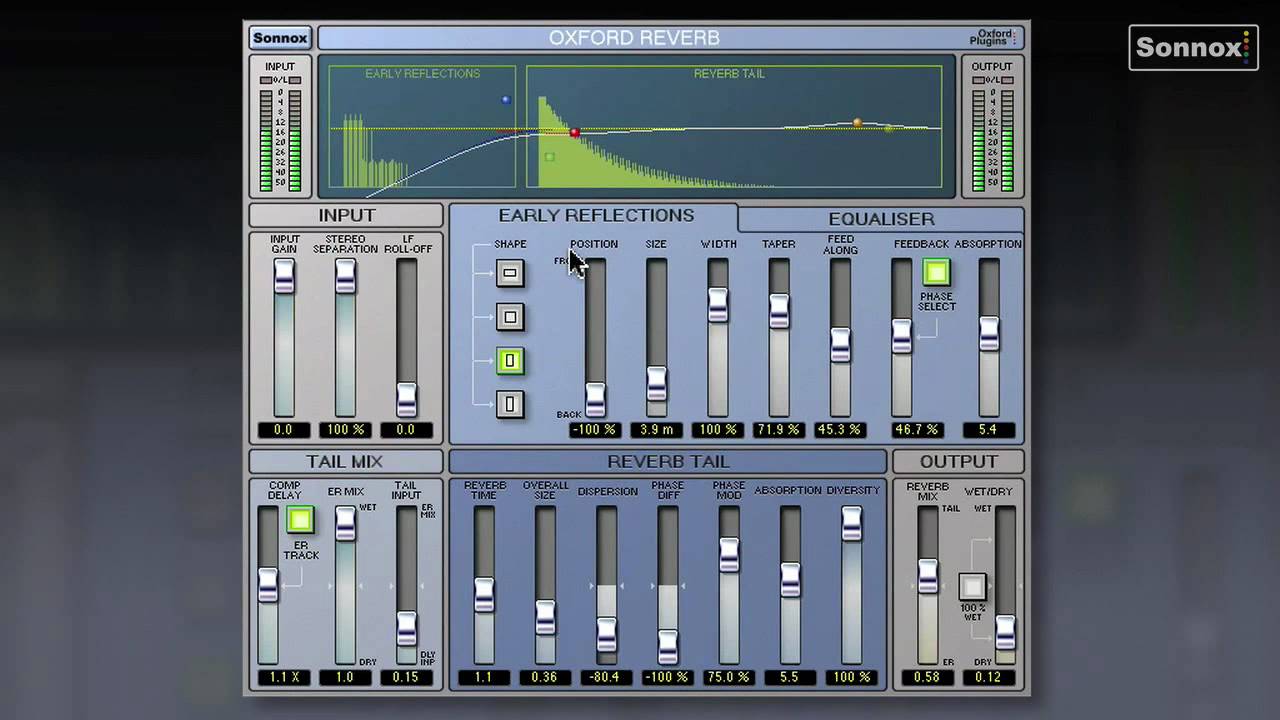Click the Input Gain slider handle

coord(284,277)
